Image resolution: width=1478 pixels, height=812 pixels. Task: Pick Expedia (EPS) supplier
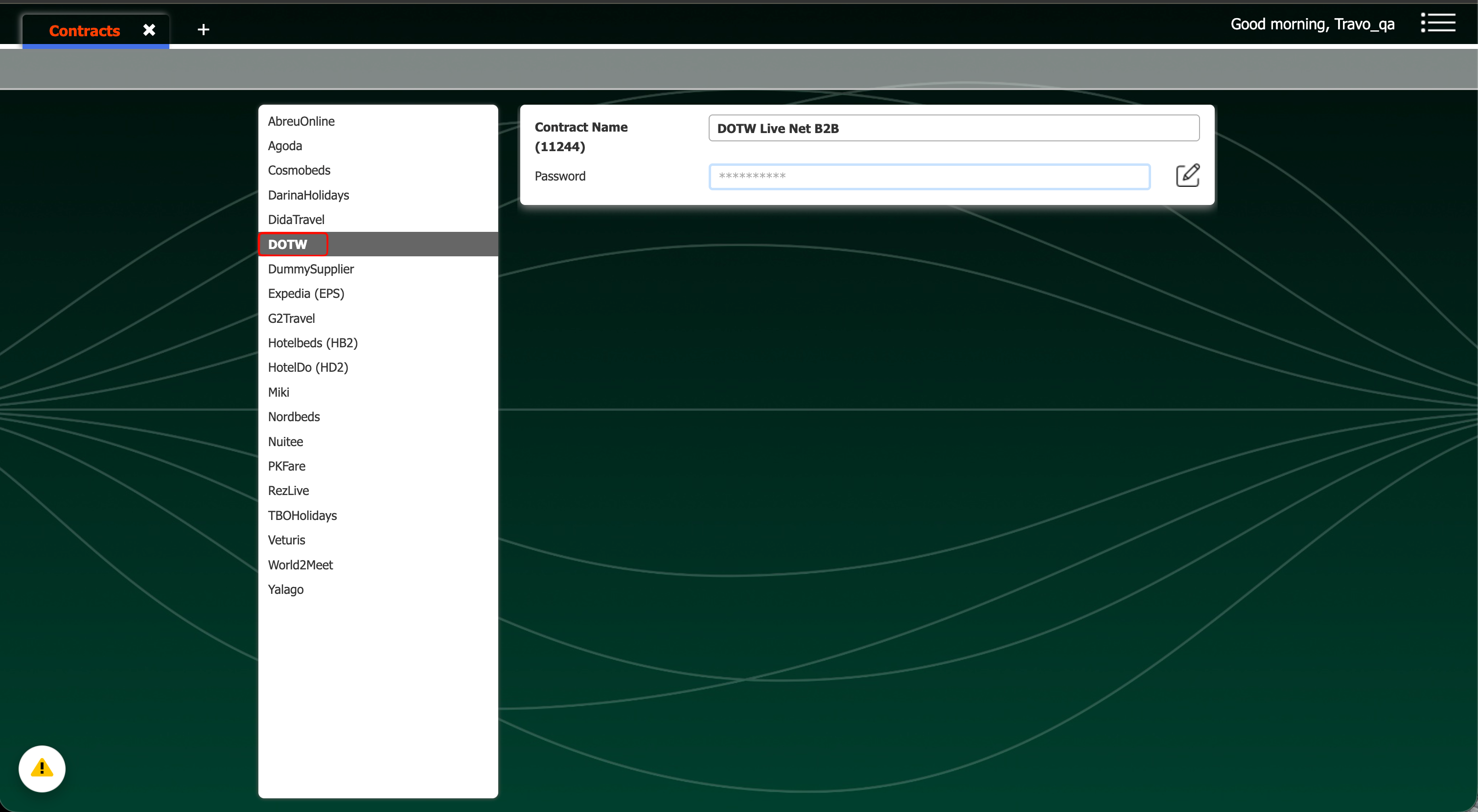pyautogui.click(x=306, y=293)
